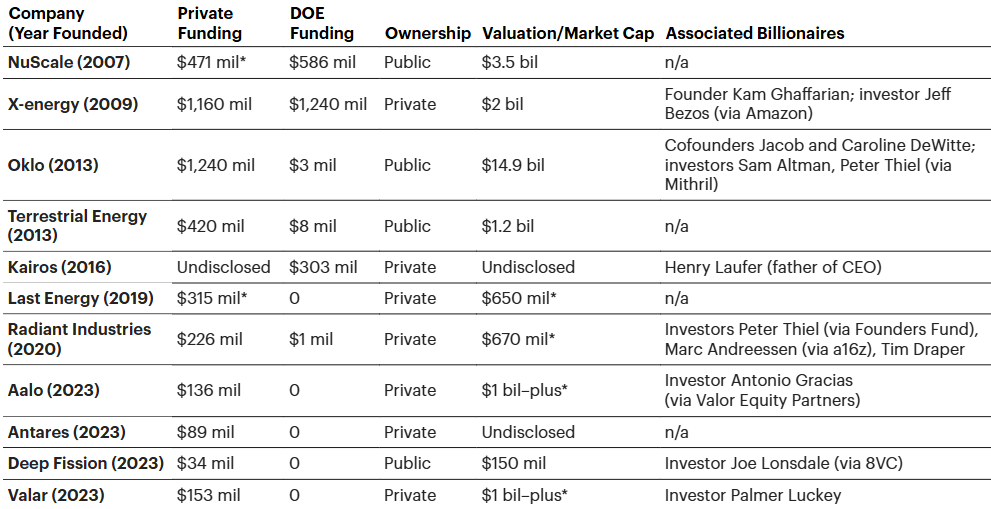Click the Ownership column header

tap(427, 33)
